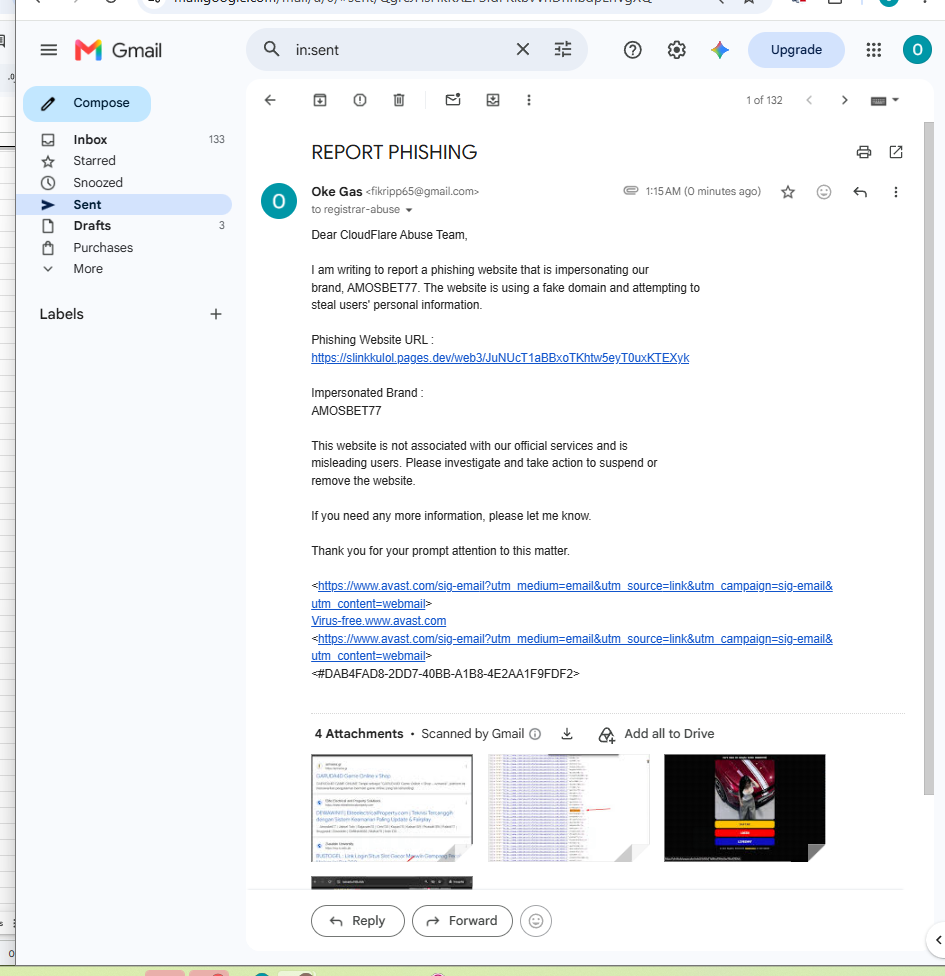Star the REPORT PHISHING message

tap(788, 192)
